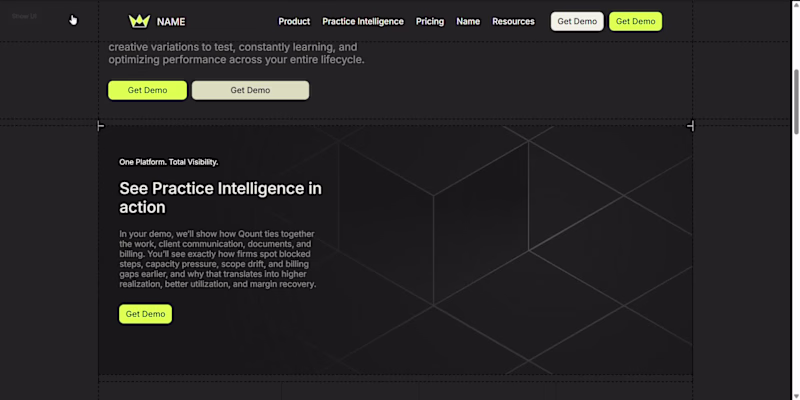800x400 pixels.
Task: Click the vertical scrollbar thumb
Action: [x=796, y=101]
